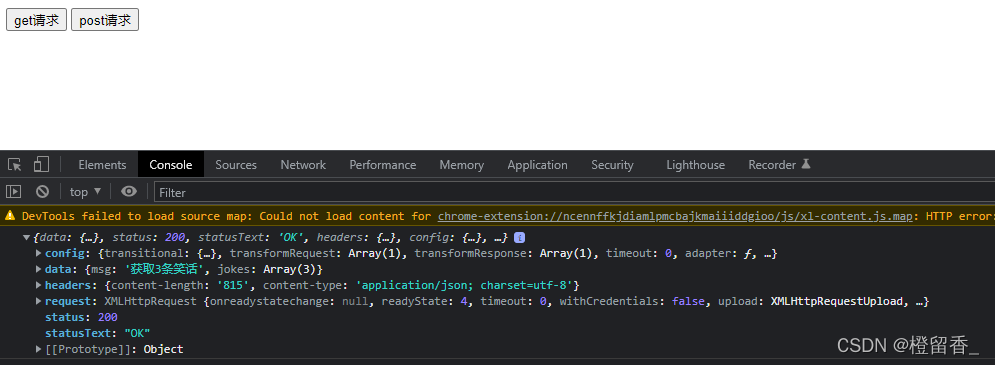Open live expression eye icon
Image resolution: width=995 pixels, height=365 pixels.
(x=129, y=192)
